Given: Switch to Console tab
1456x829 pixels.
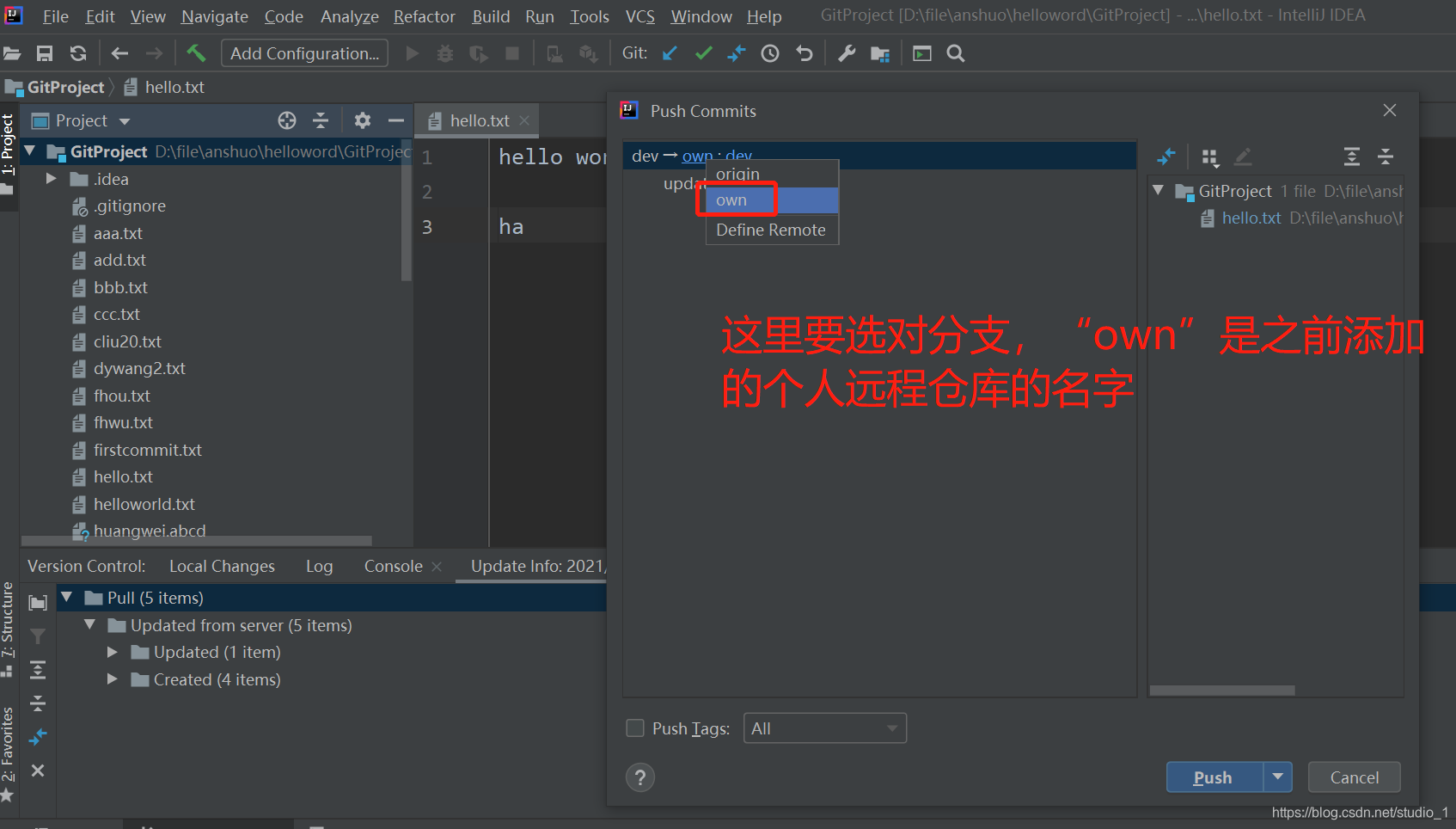Looking at the screenshot, I should click(393, 566).
